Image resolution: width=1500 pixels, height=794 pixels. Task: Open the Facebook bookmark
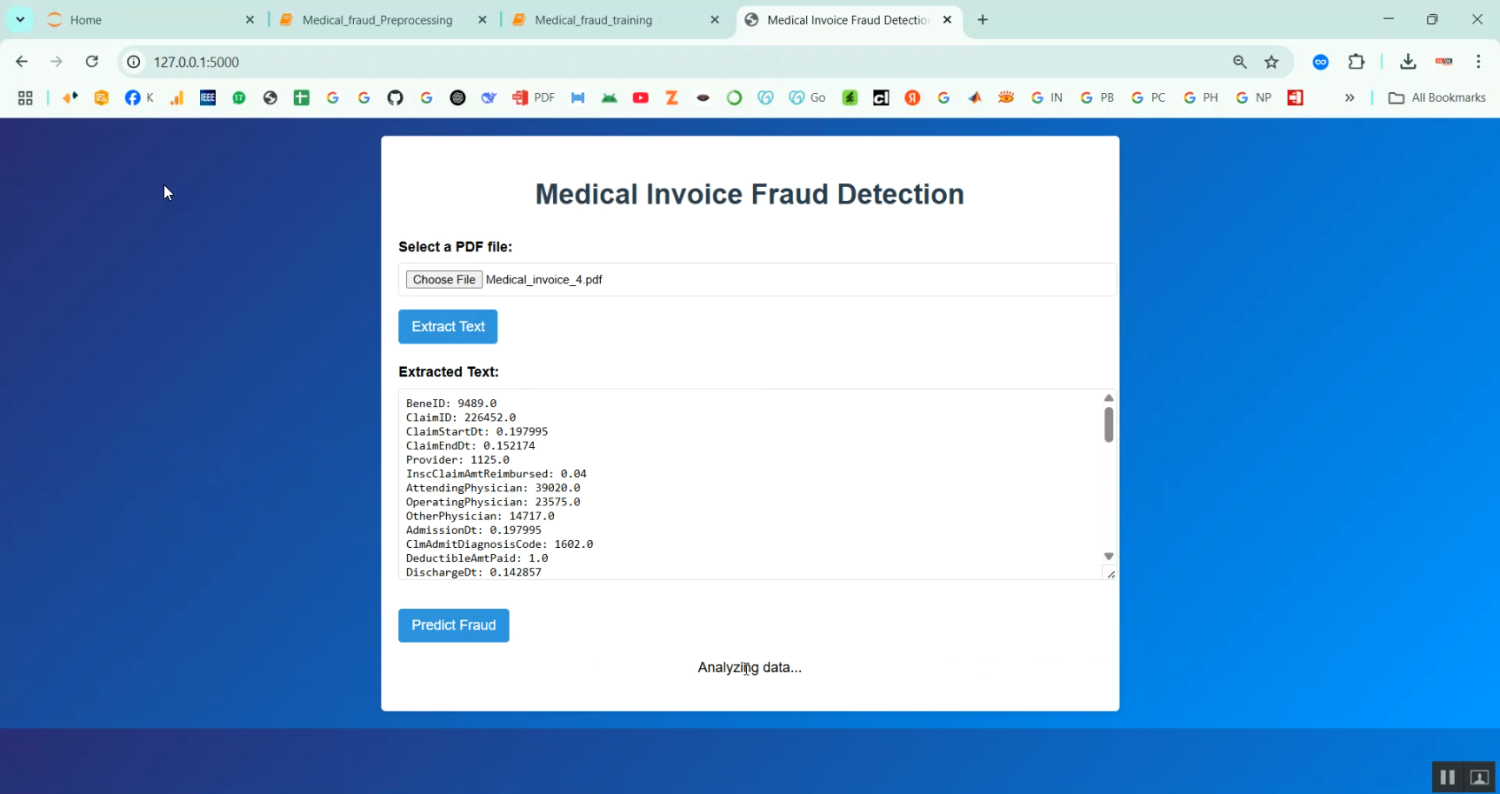point(139,98)
